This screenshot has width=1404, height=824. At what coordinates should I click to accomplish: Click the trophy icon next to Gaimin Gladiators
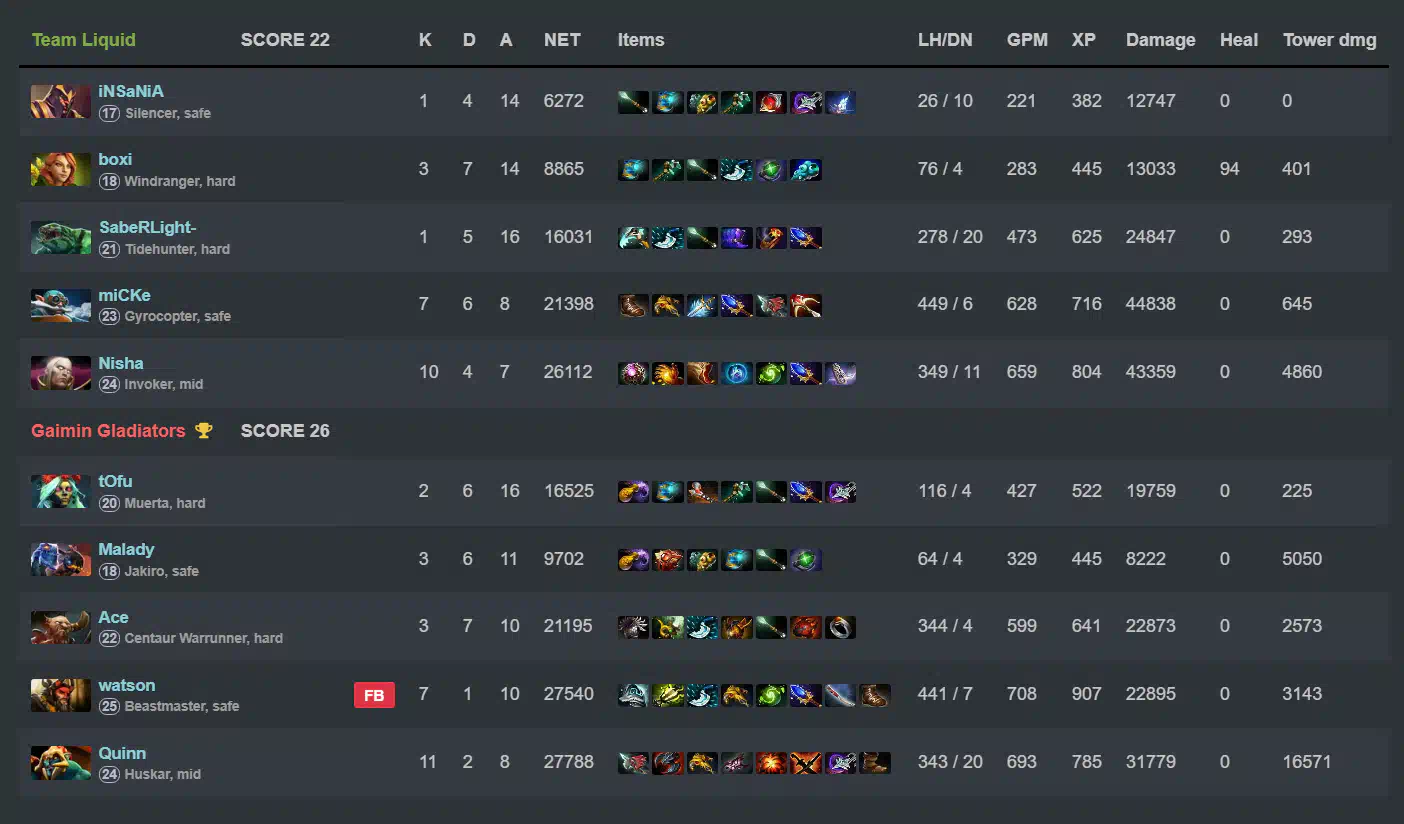[x=204, y=431]
